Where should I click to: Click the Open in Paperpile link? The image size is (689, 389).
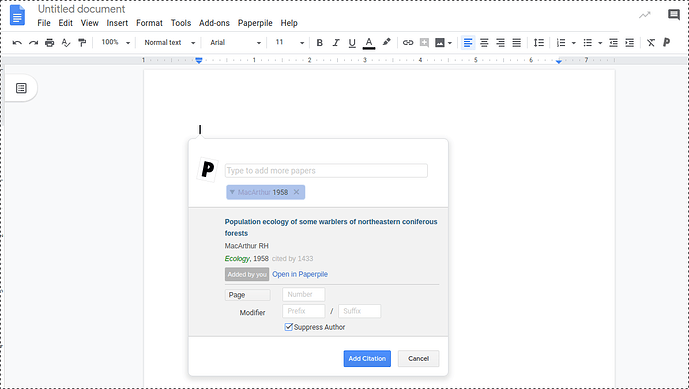(x=300, y=274)
